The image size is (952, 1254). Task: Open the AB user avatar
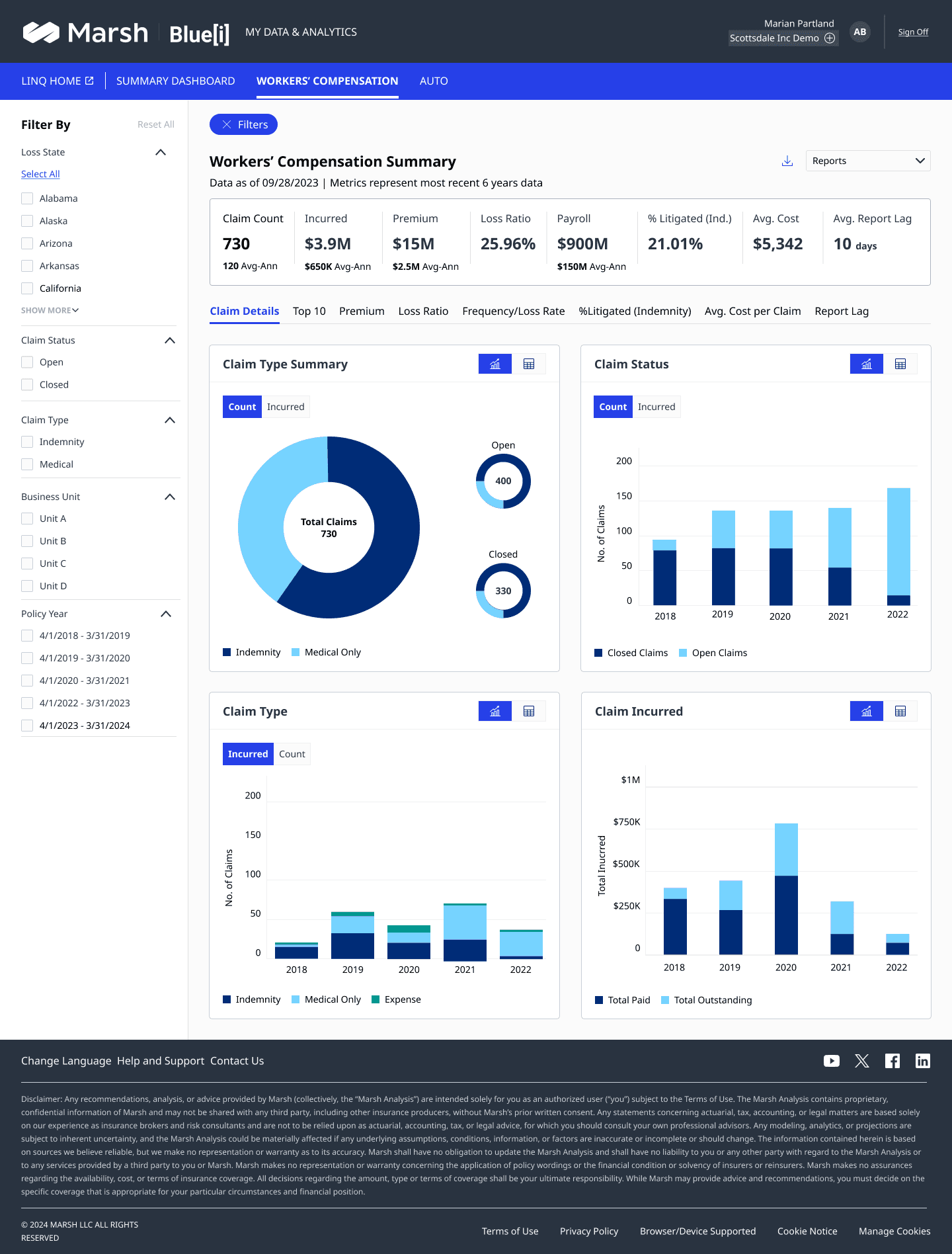tap(859, 32)
